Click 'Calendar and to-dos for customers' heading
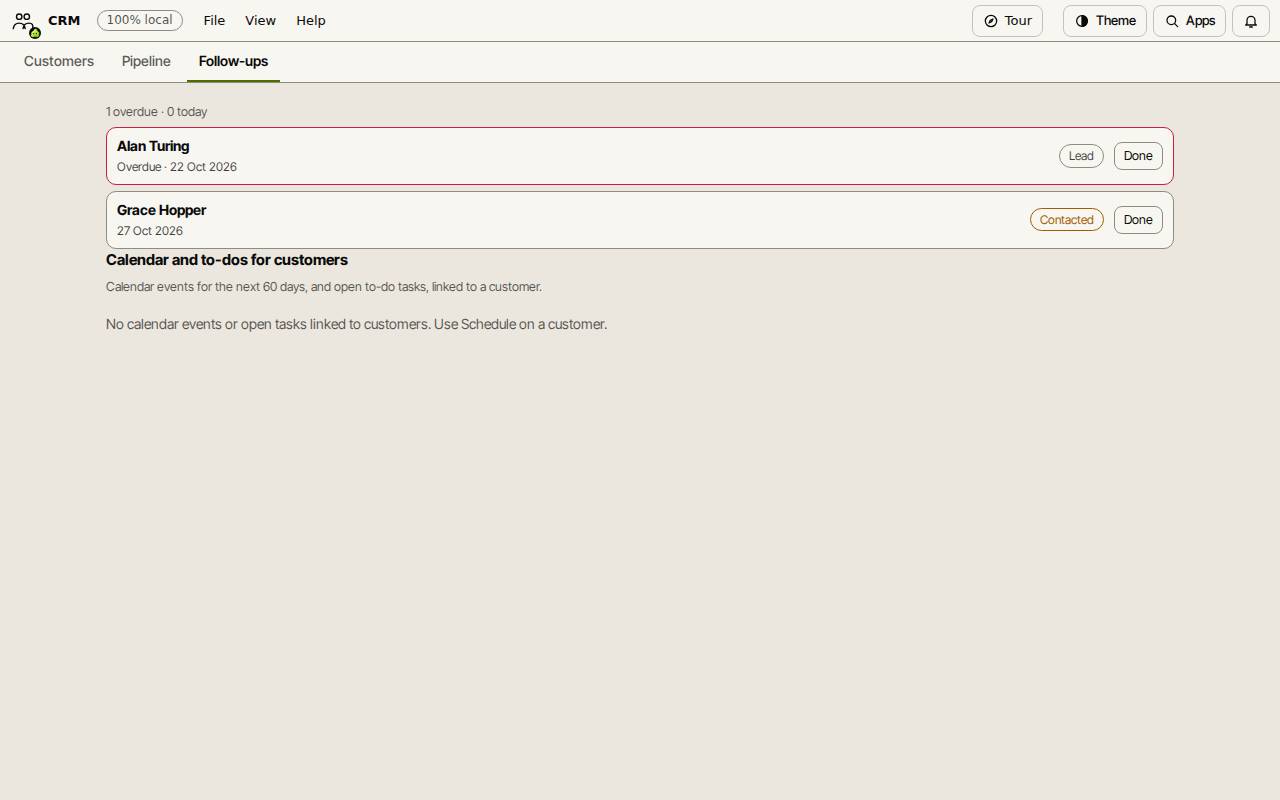This screenshot has width=1280, height=800. coord(227,260)
